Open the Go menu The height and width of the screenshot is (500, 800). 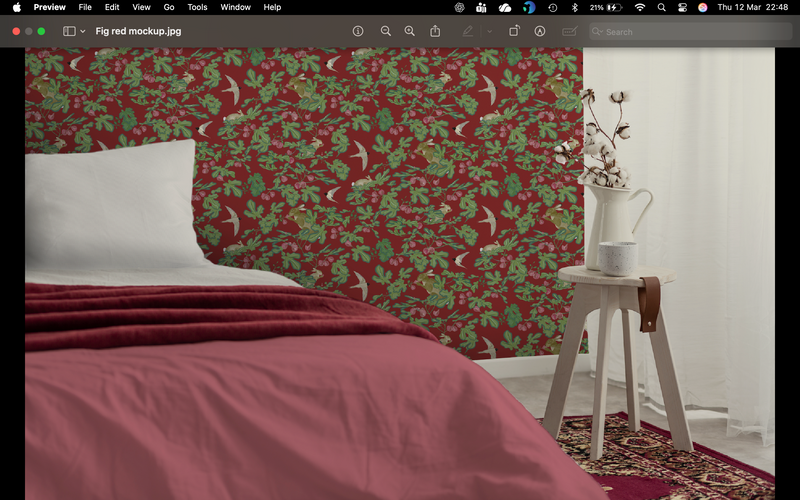[x=169, y=7]
